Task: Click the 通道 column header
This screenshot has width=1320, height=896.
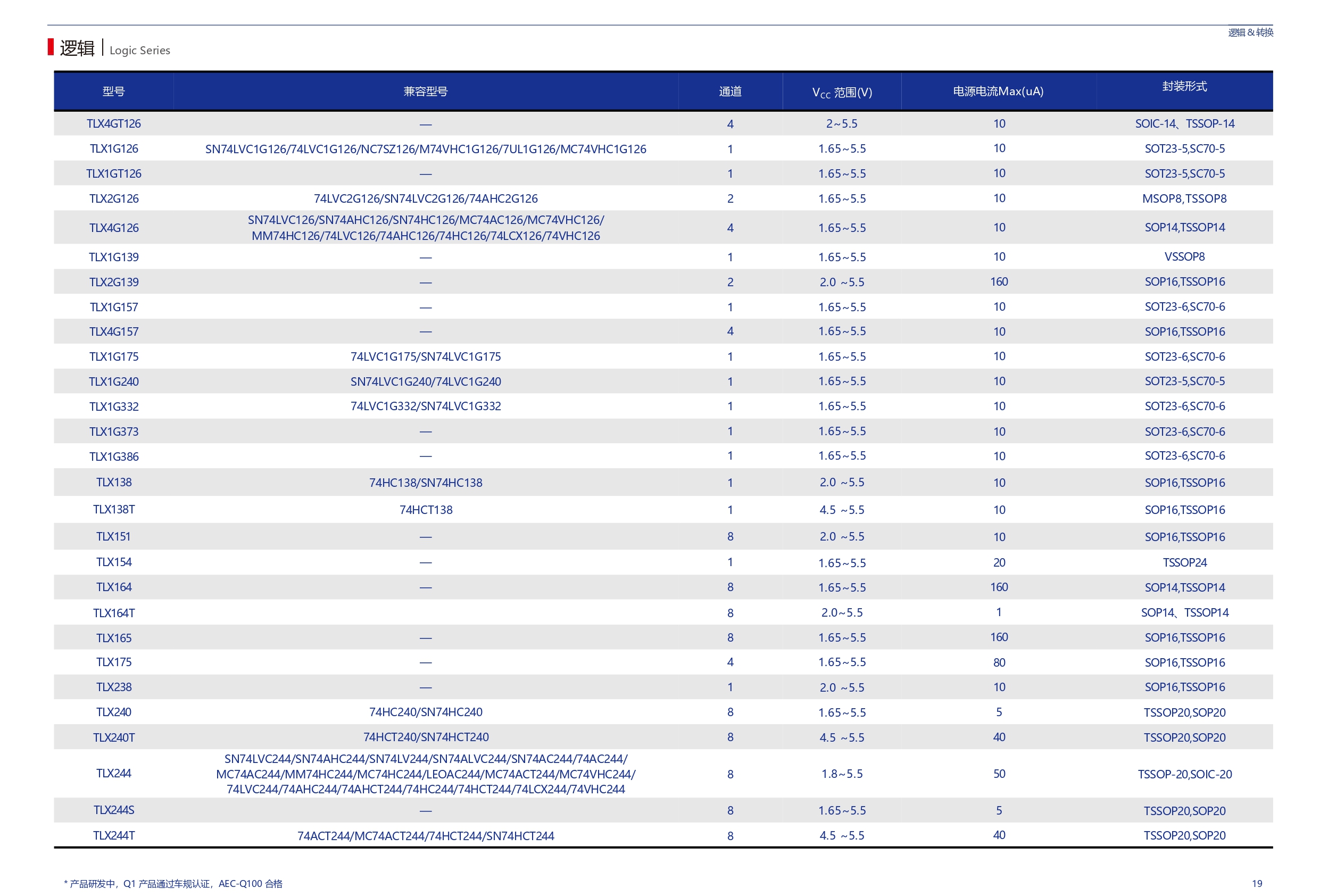Action: pos(730,92)
